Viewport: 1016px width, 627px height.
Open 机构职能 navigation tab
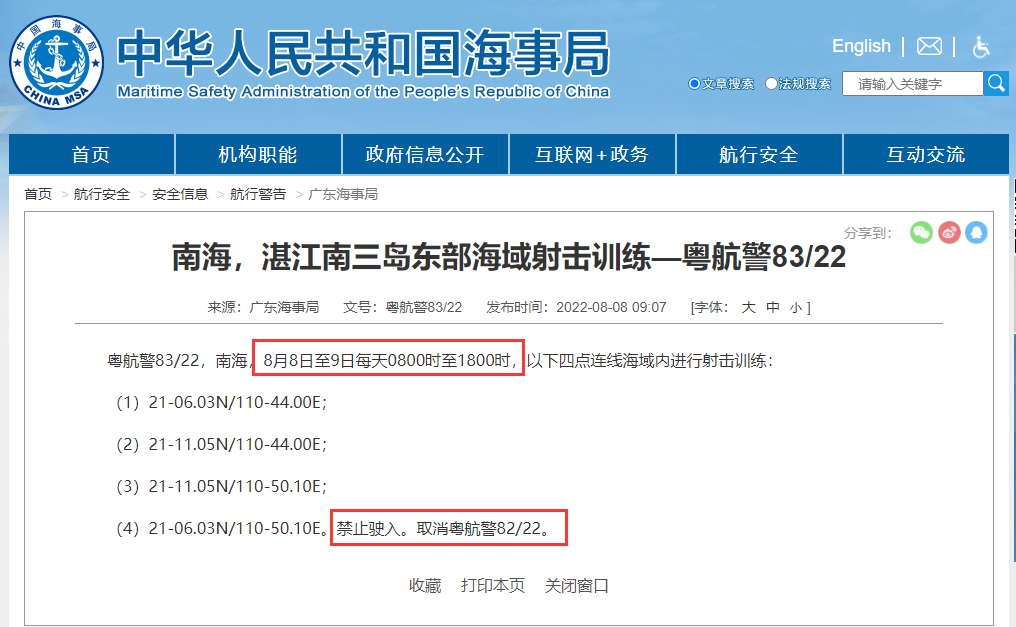pos(258,154)
